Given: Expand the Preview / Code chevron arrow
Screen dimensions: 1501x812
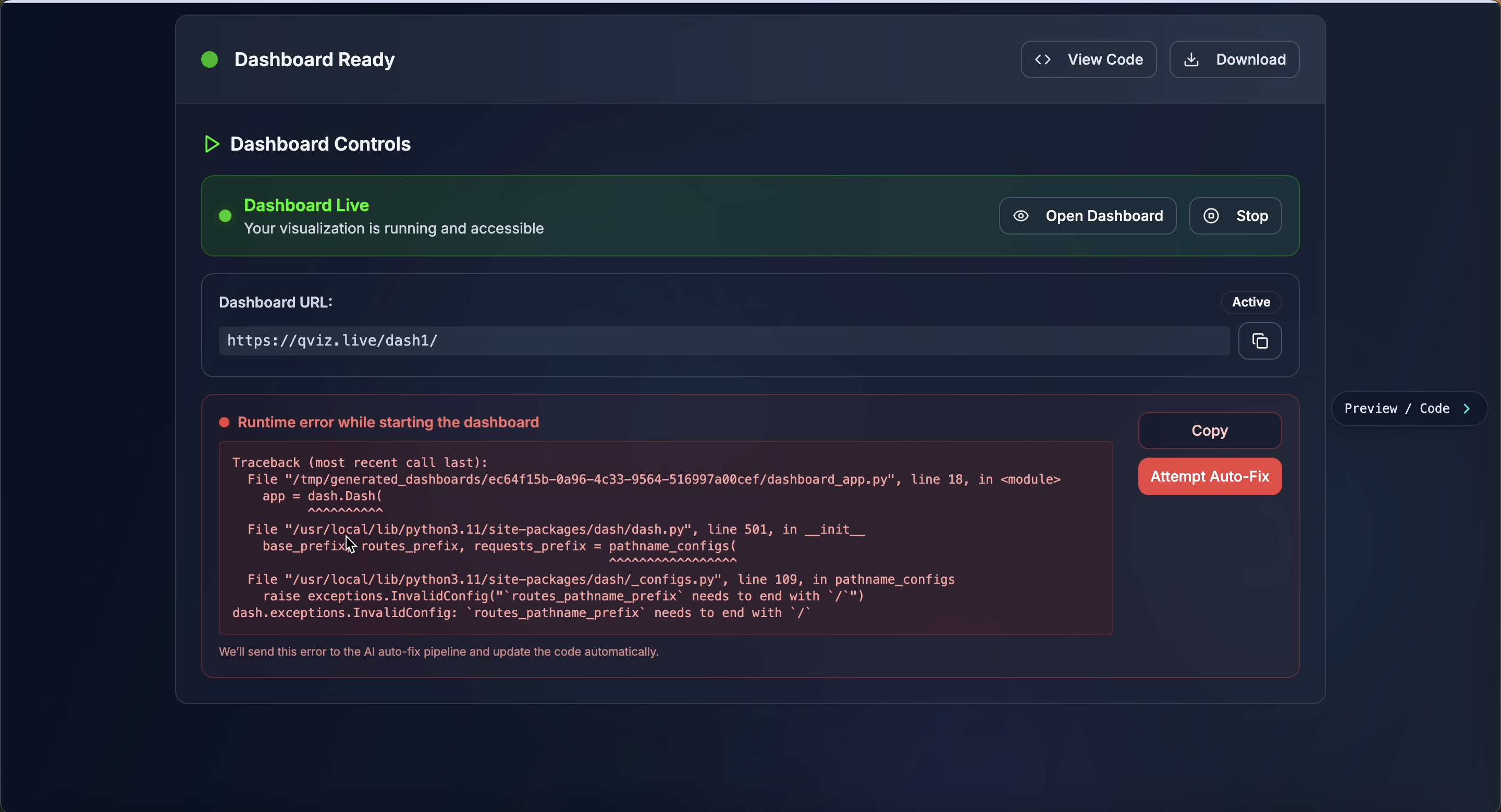Looking at the screenshot, I should click(x=1467, y=409).
